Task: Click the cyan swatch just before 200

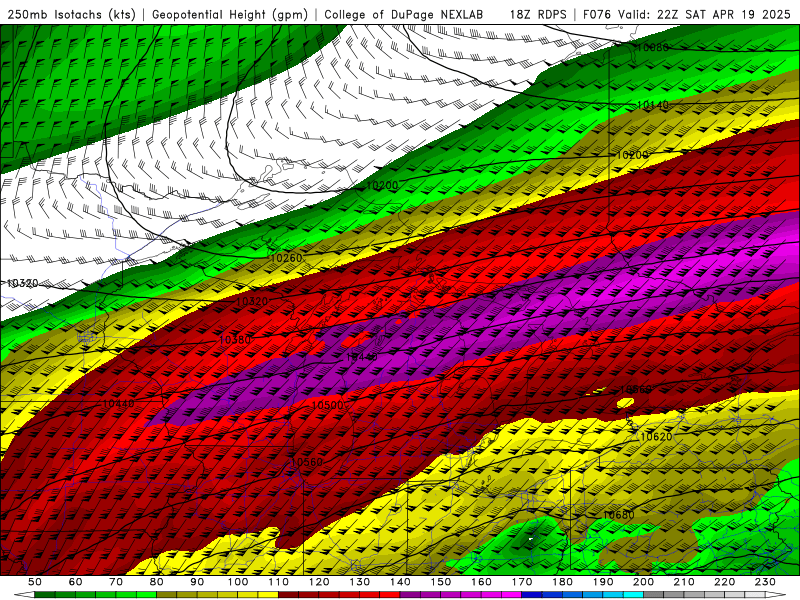Action: [x=634, y=595]
